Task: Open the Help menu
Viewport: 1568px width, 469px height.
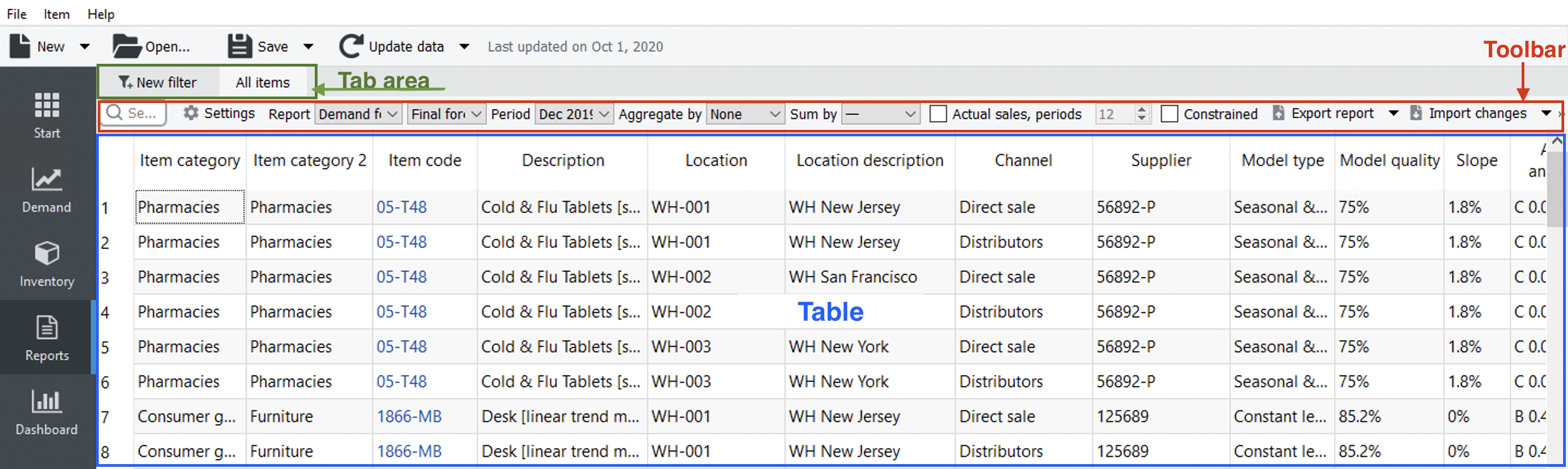Action: point(100,14)
